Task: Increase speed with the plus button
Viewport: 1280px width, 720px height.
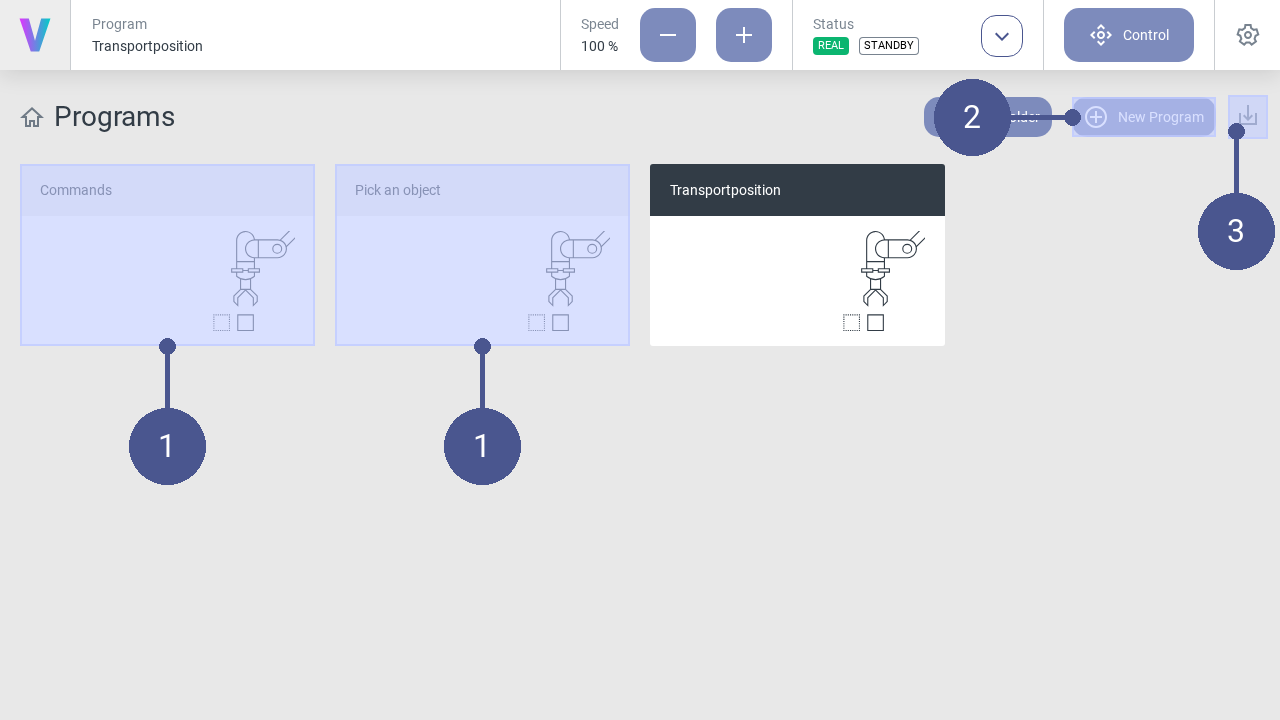Action: [743, 35]
